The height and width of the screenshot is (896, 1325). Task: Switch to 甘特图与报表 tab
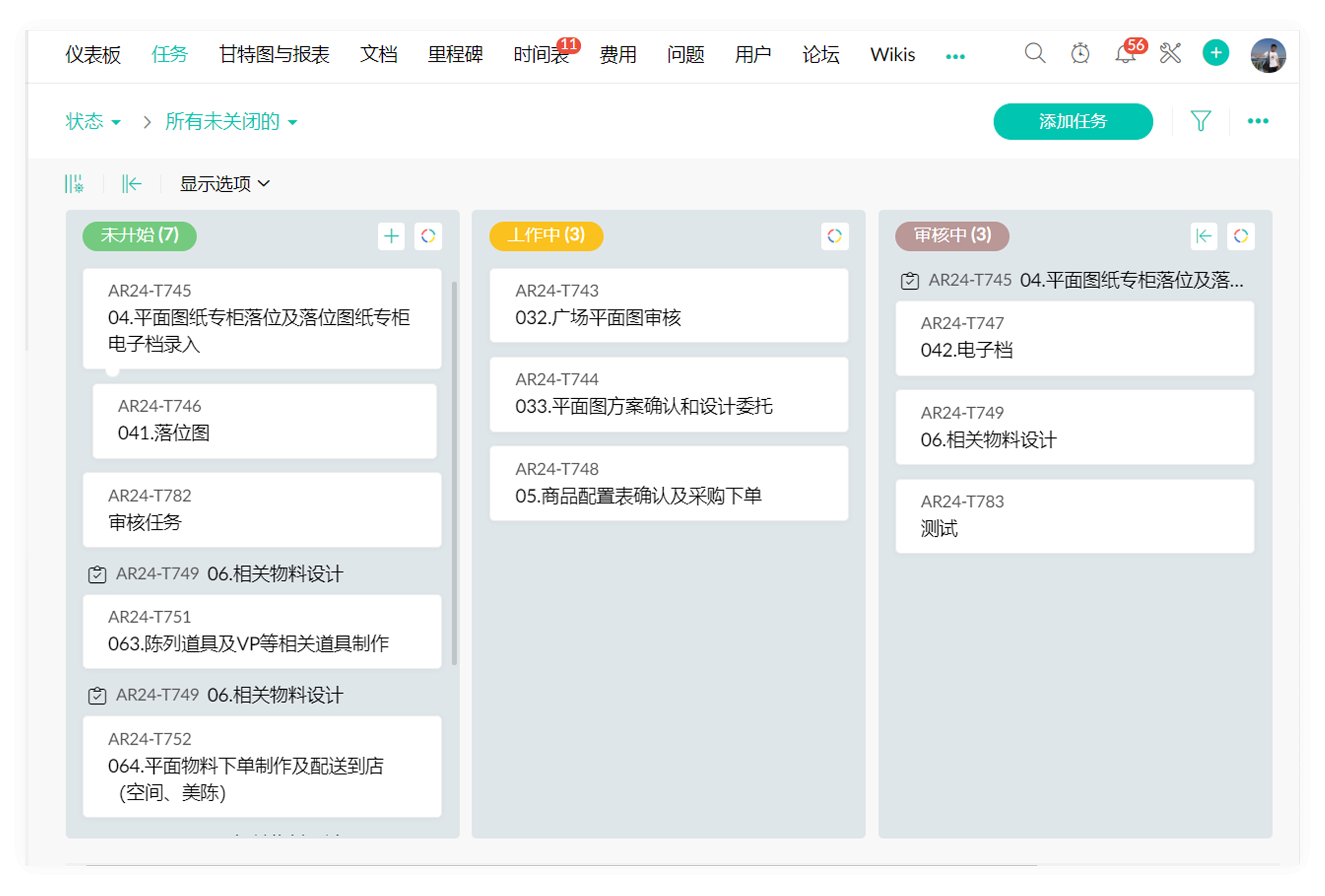[274, 55]
